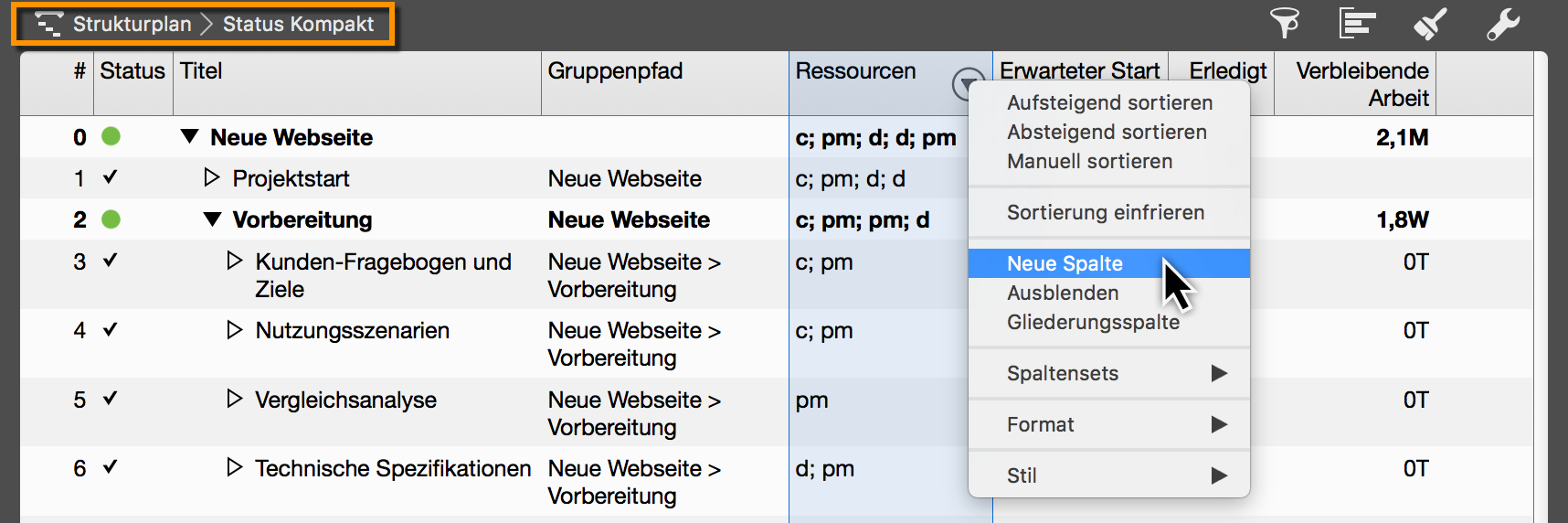The image size is (1568, 523).
Task: Select Neue Spalte from context menu
Action: point(1065,263)
